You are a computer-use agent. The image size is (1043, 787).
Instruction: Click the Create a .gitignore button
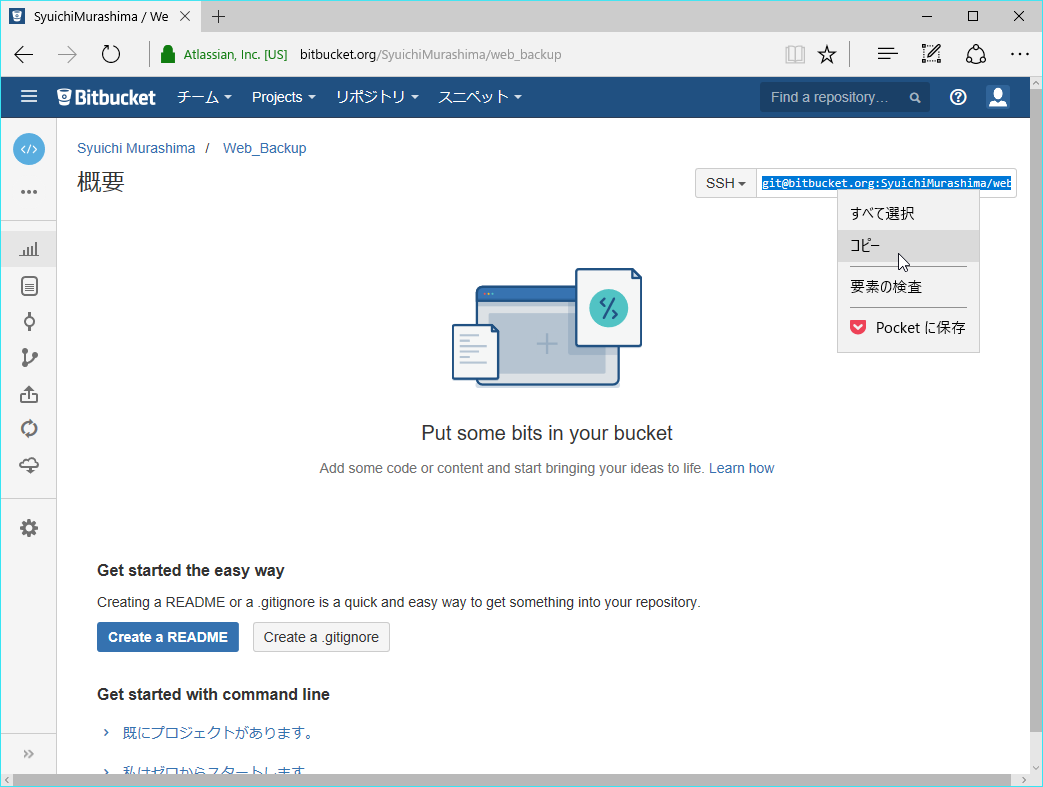[x=321, y=637]
